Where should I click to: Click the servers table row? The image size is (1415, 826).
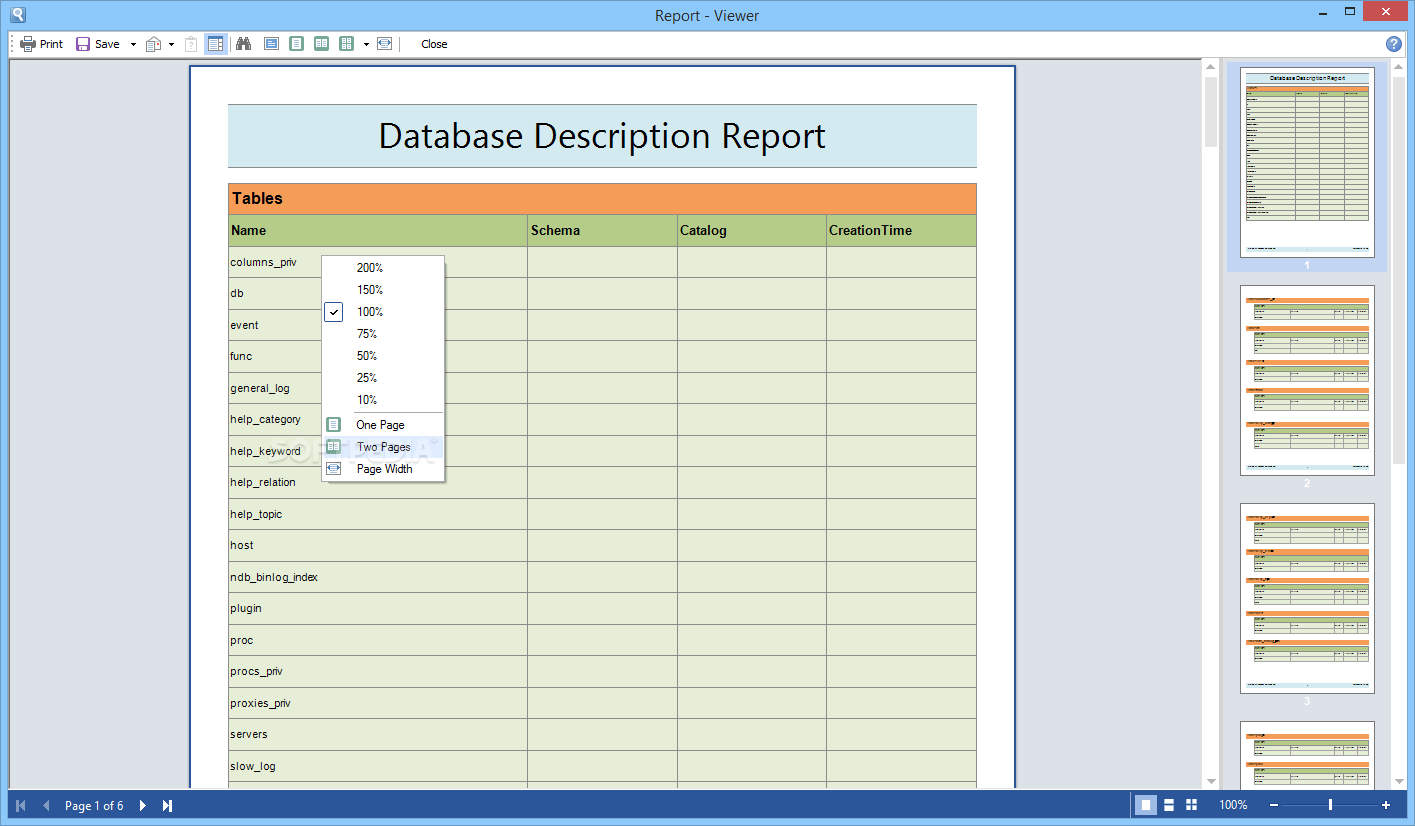coord(602,734)
